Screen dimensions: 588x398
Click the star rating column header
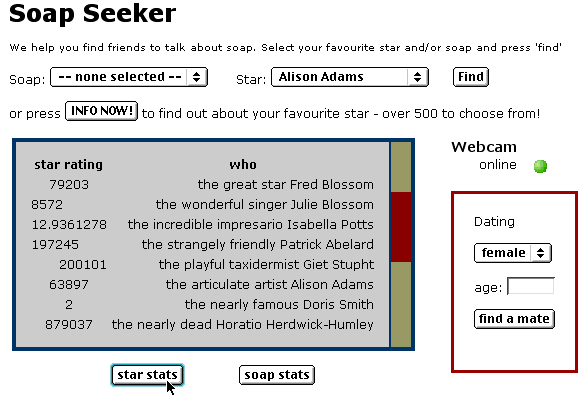tap(69, 164)
